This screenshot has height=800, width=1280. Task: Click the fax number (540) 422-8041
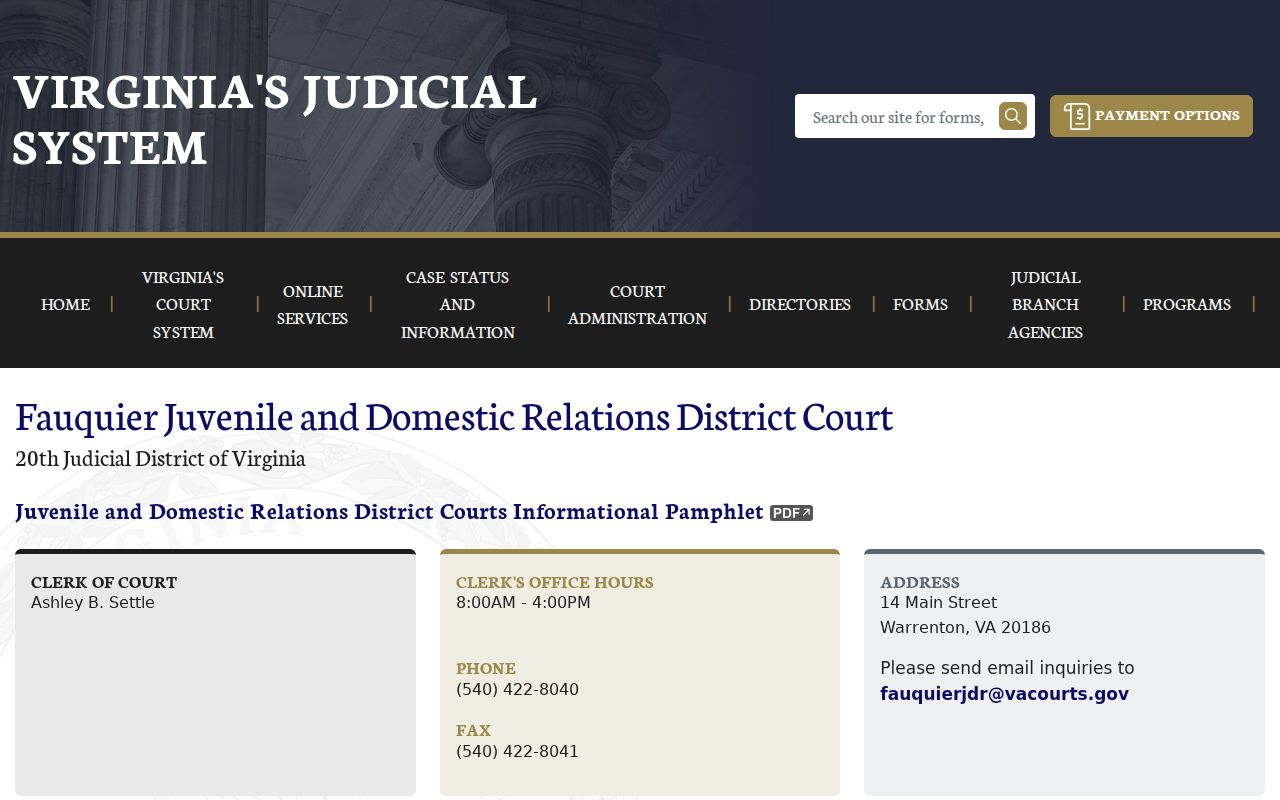[517, 752]
